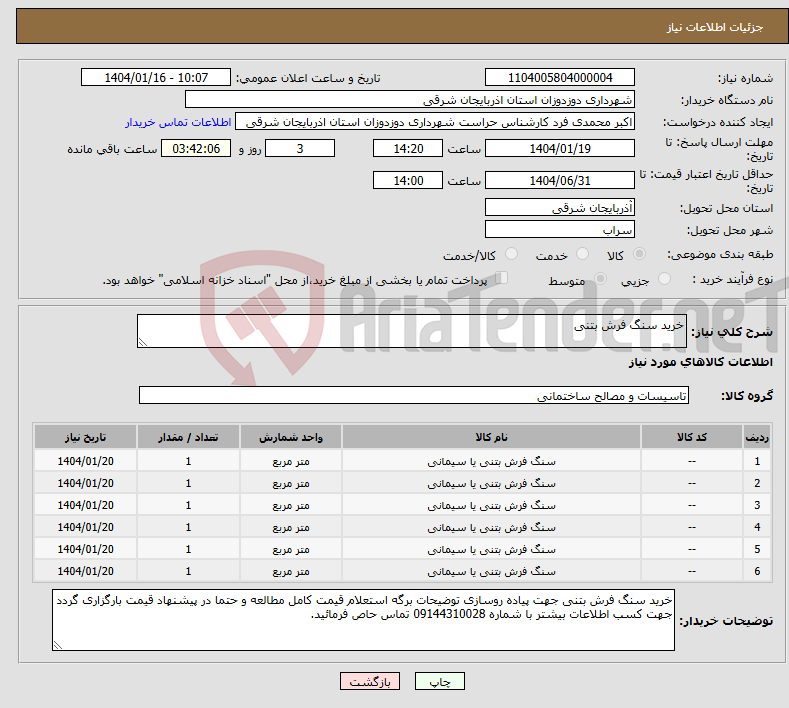Viewport: 789px width, 708px height.
Task: Click the واحد شمارش column header
Action: pos(291,437)
